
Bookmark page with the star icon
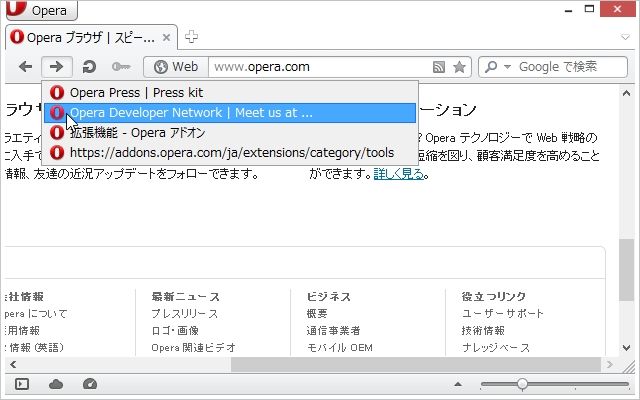point(459,67)
